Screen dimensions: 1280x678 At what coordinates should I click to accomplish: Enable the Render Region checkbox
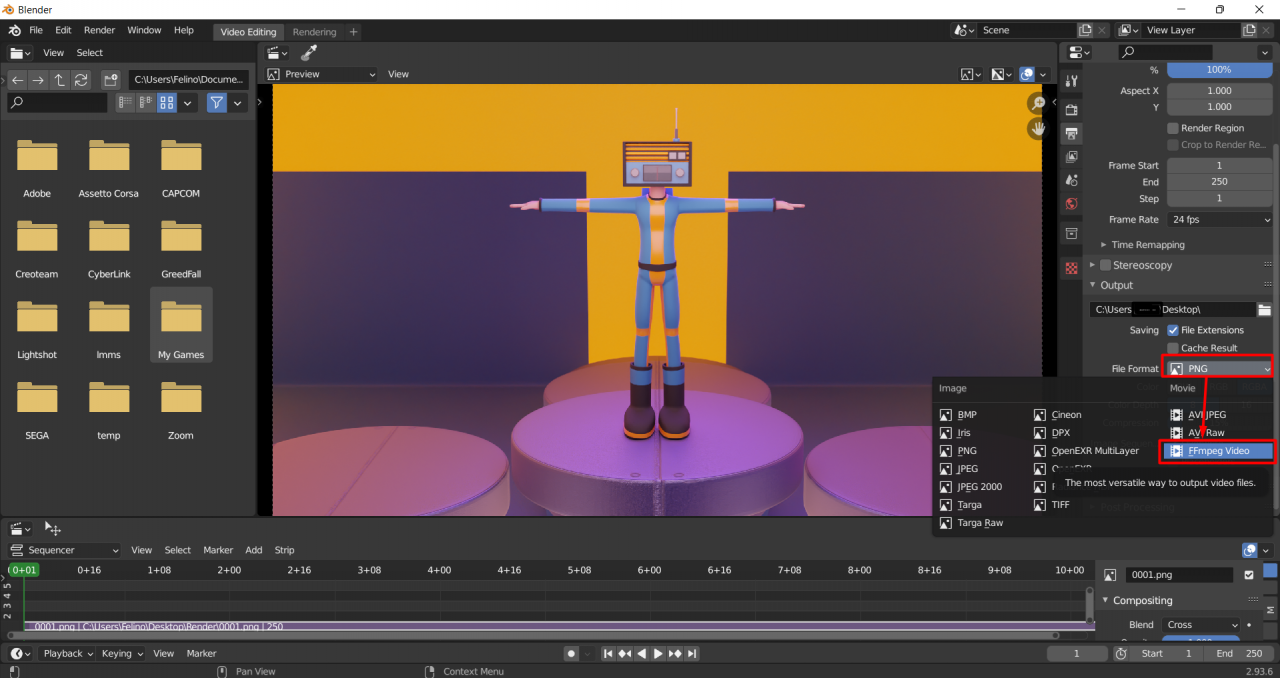(x=1173, y=128)
